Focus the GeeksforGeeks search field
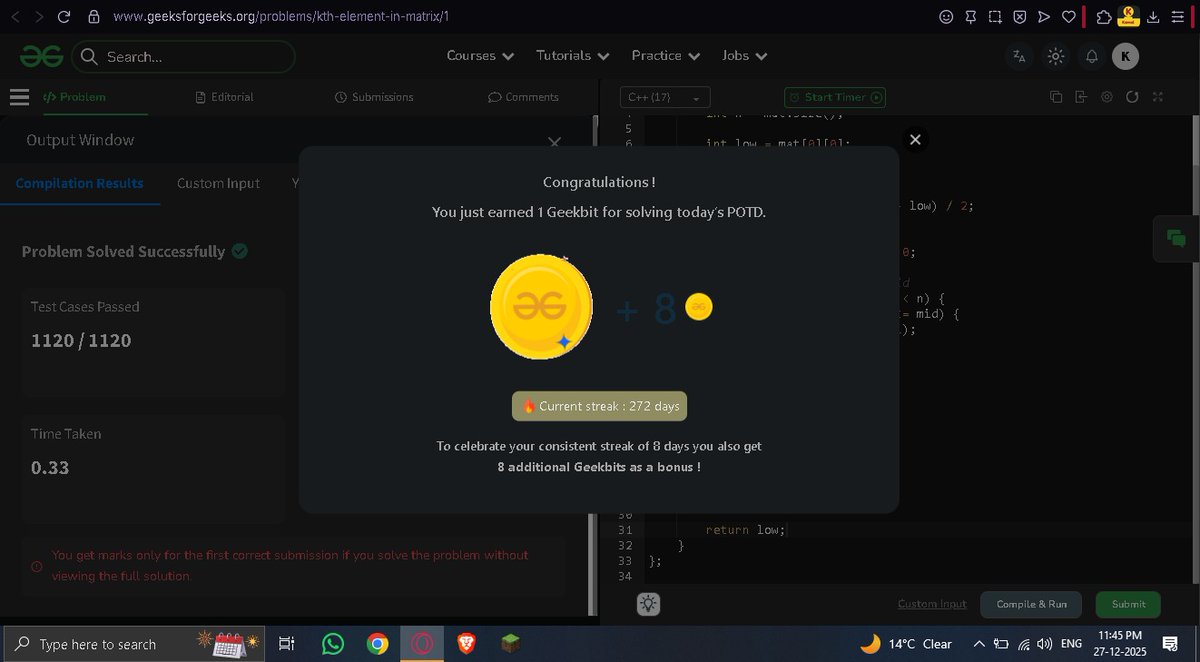The height and width of the screenshot is (662, 1200). [183, 57]
